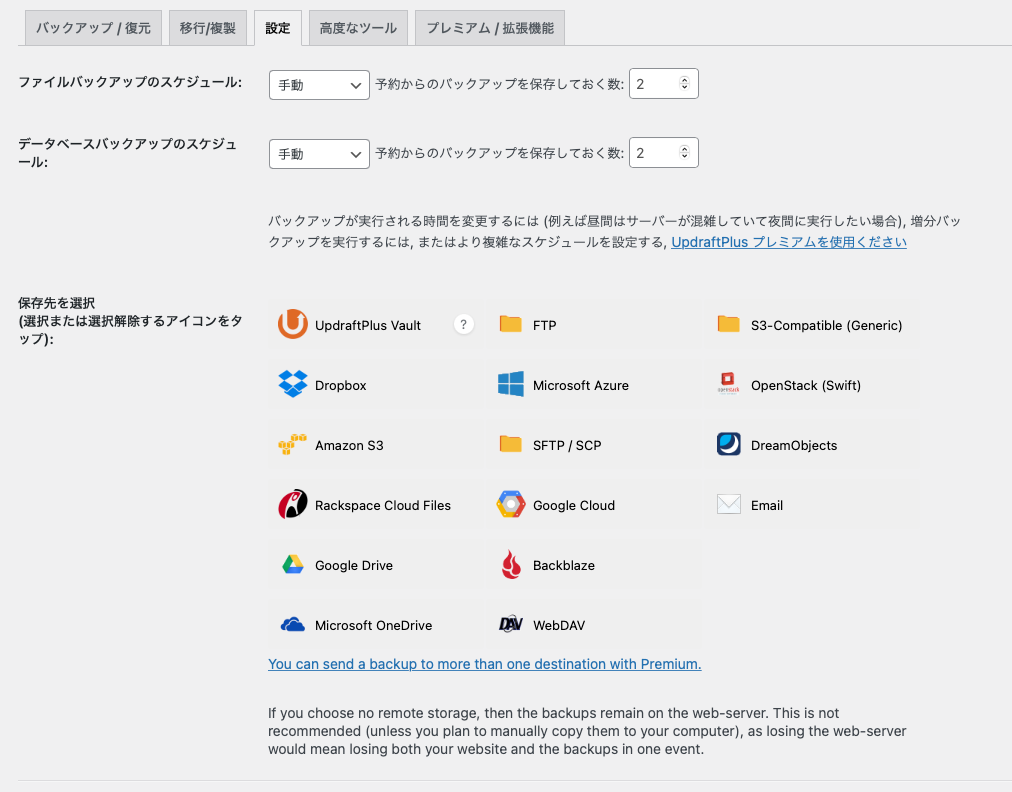
Task: Click the 保存先を選択 heading
Action: click(57, 303)
